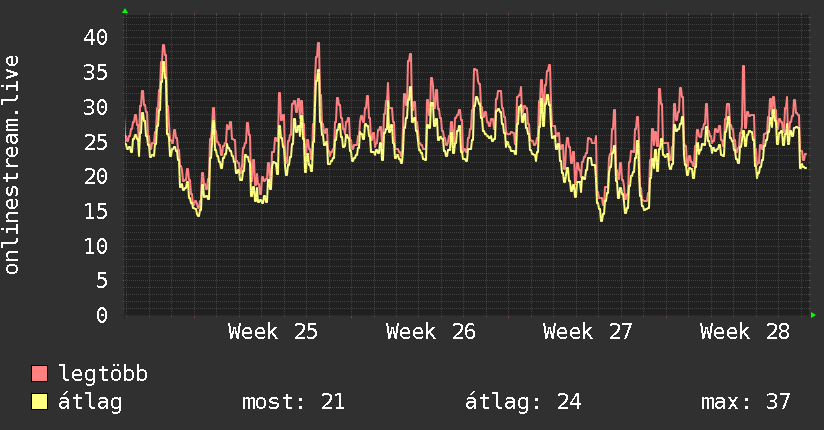Click the 40 tick on y-axis
Viewport: 824px width, 430px height.
coord(96,37)
